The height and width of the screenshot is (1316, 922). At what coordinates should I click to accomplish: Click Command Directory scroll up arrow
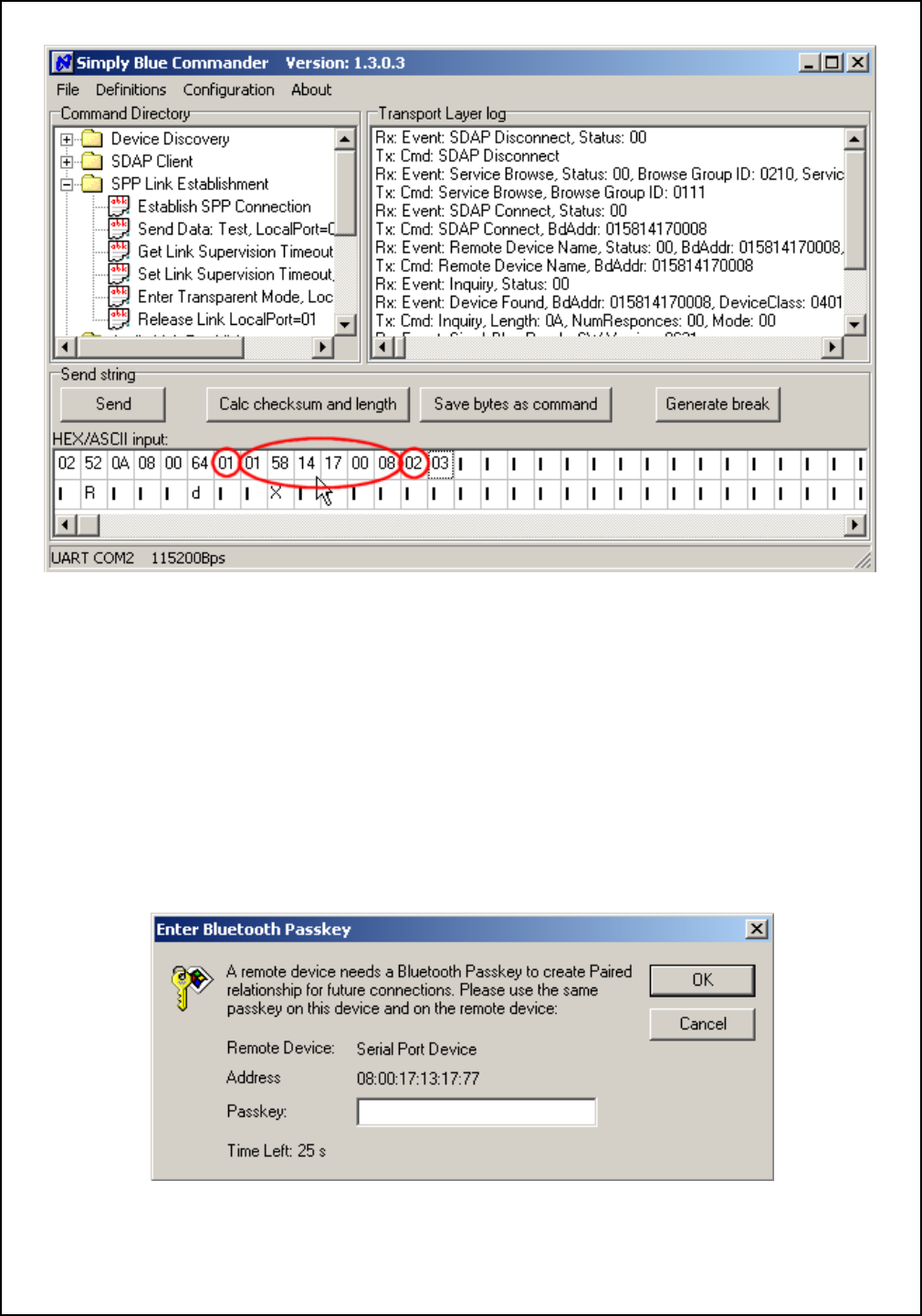[x=345, y=139]
